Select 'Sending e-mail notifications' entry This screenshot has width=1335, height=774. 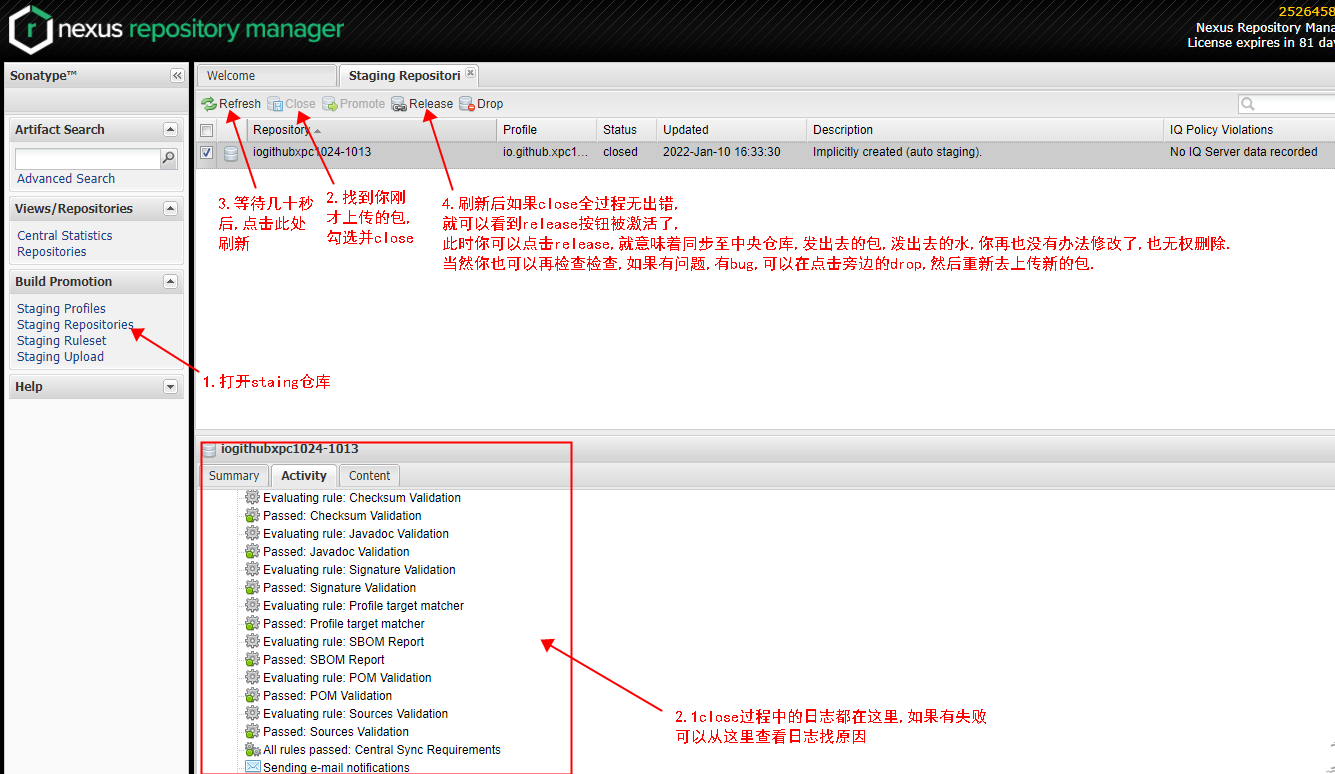tap(336, 768)
